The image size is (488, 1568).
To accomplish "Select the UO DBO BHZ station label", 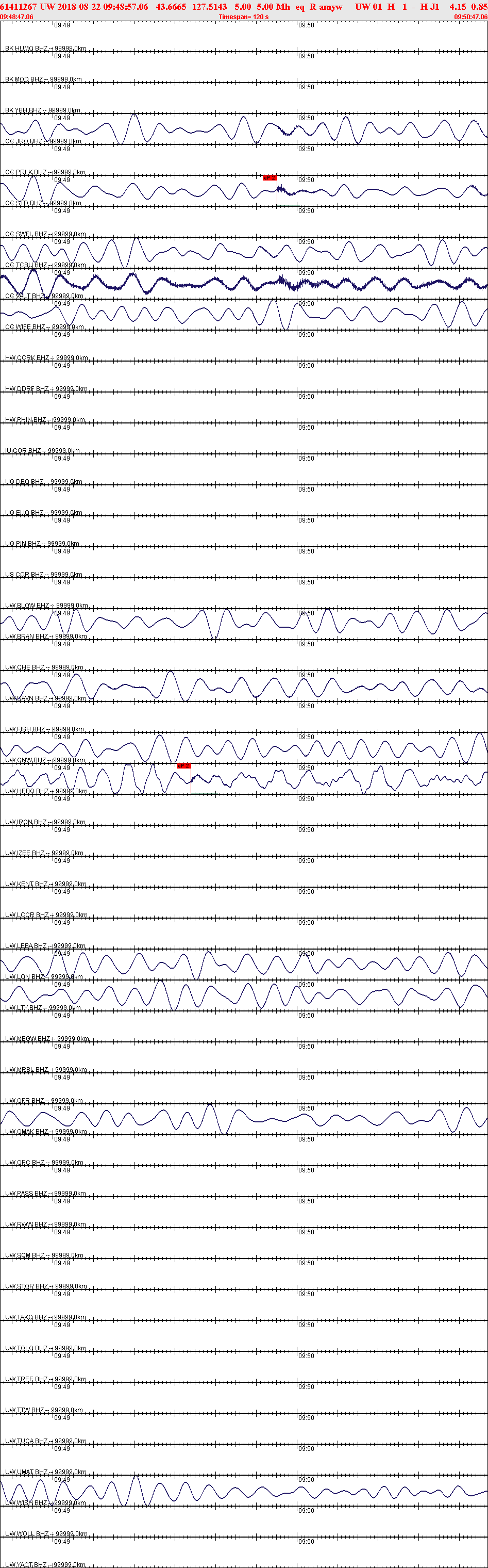I will point(43,481).
